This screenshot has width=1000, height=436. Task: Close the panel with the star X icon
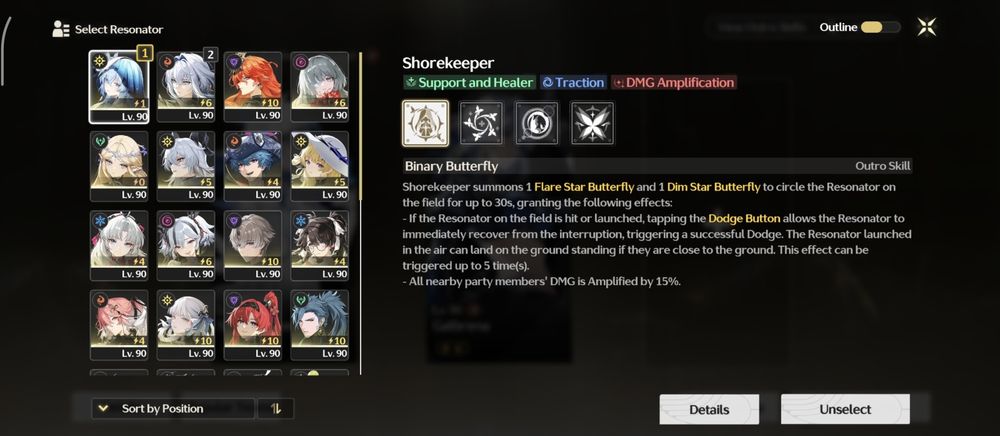click(x=927, y=27)
